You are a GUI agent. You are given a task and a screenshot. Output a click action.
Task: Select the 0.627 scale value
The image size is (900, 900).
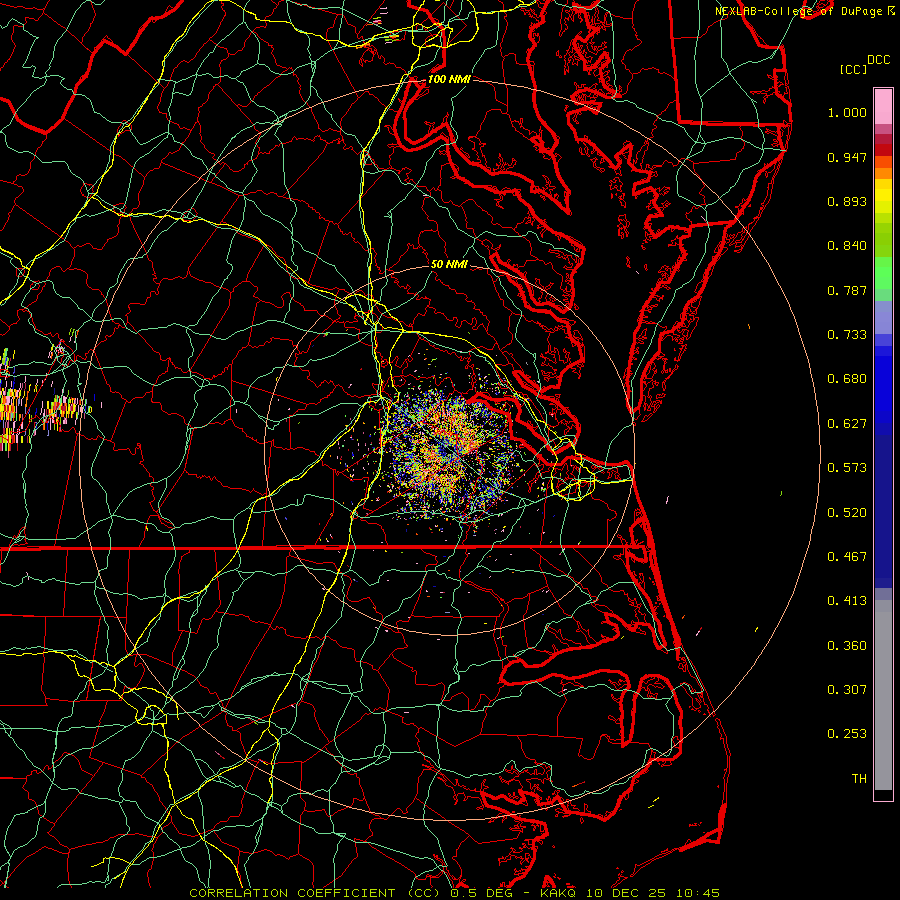point(847,424)
